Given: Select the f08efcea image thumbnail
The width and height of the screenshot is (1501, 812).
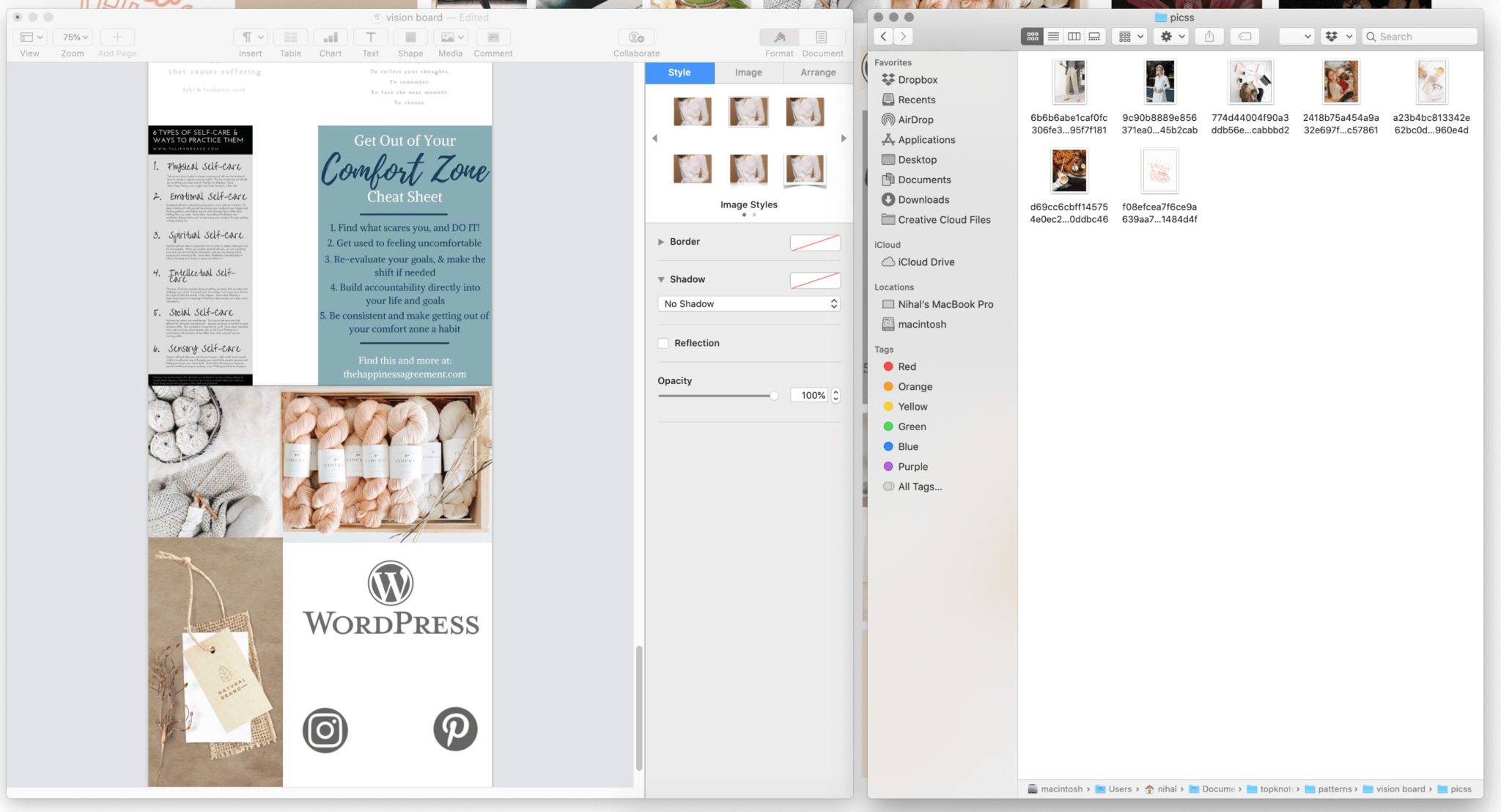Looking at the screenshot, I should coord(1159,171).
